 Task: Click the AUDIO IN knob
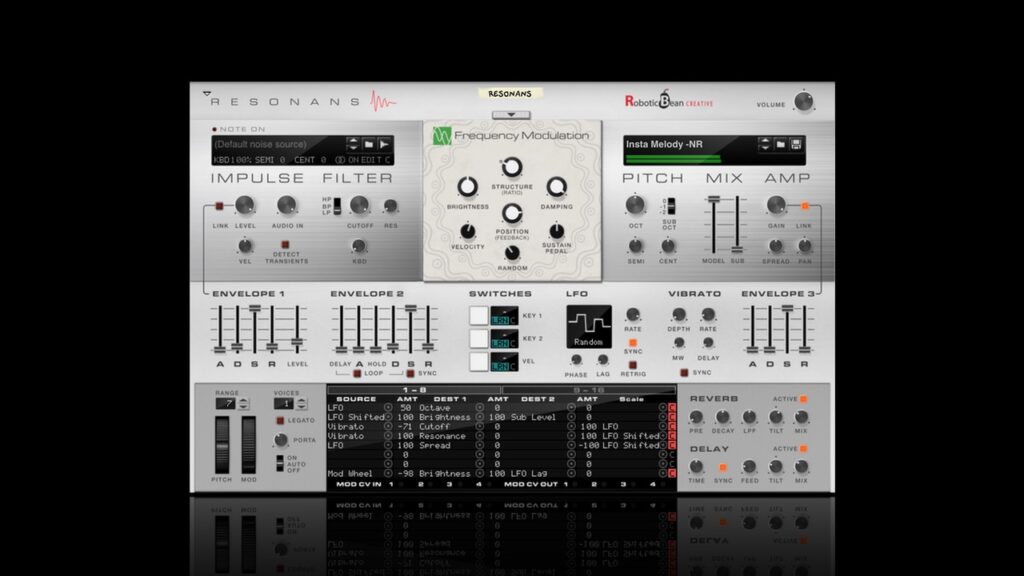(x=287, y=205)
